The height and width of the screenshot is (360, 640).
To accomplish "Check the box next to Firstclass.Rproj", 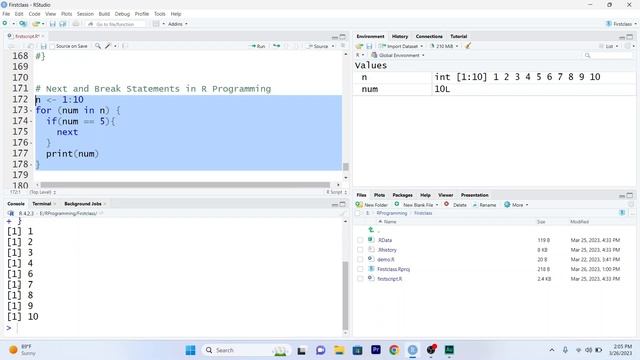I will [x=360, y=269].
